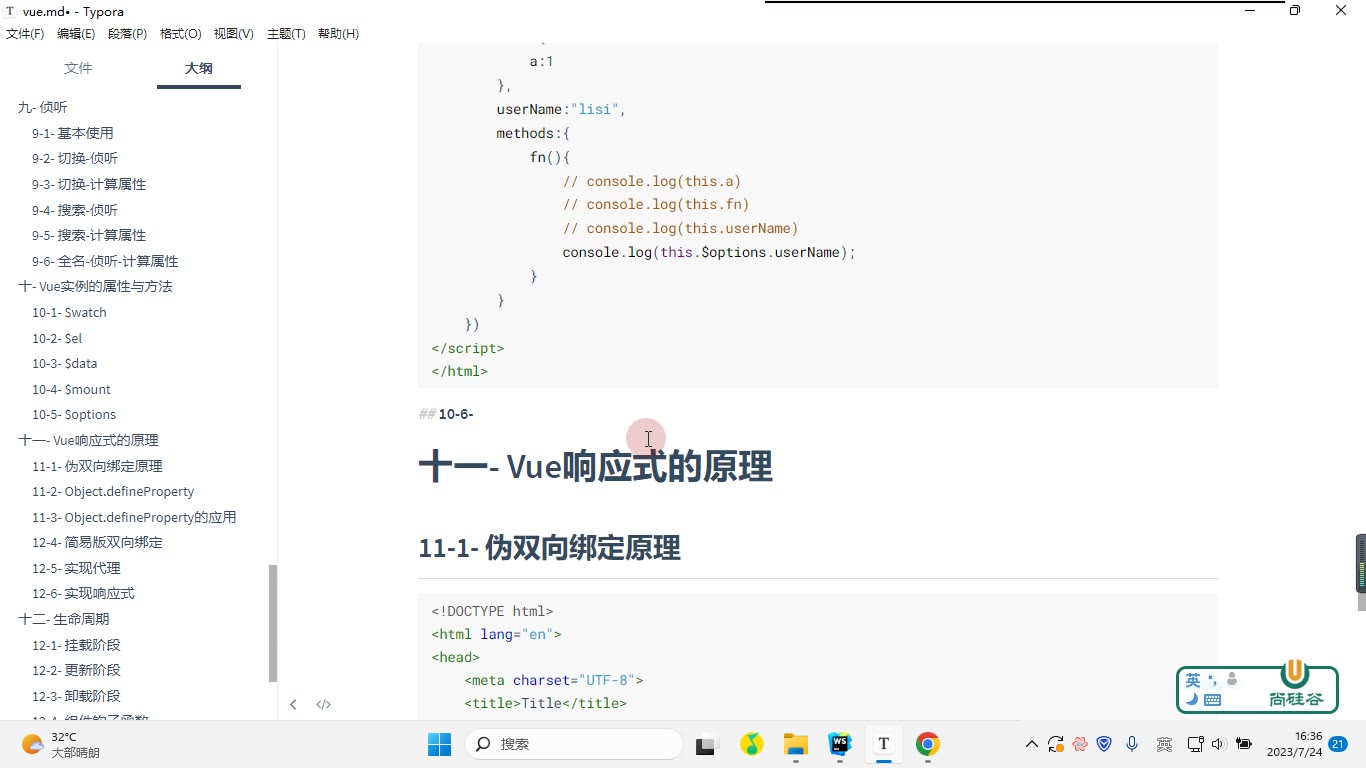Navigate to 十二- 生命周期 heading

click(64, 619)
